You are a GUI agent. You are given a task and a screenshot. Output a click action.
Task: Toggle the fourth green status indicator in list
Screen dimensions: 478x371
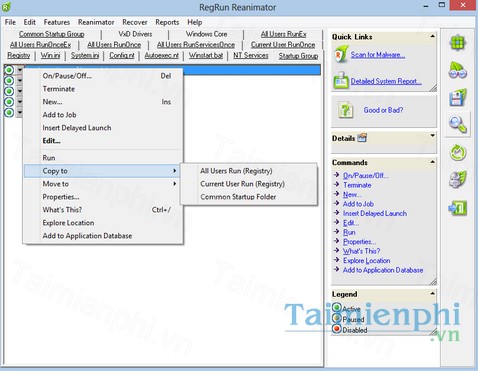pos(9,102)
